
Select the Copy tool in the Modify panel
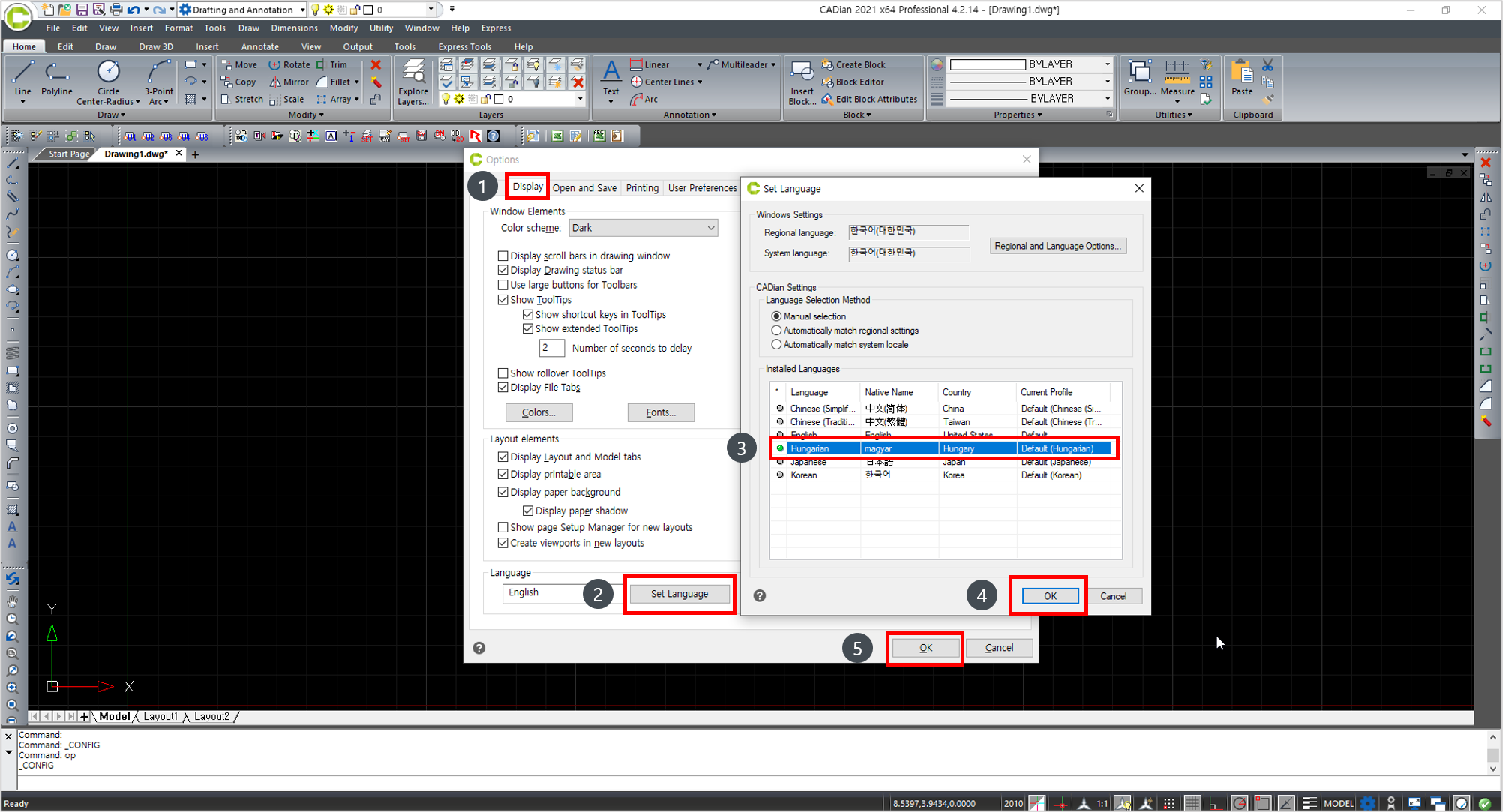(x=239, y=82)
